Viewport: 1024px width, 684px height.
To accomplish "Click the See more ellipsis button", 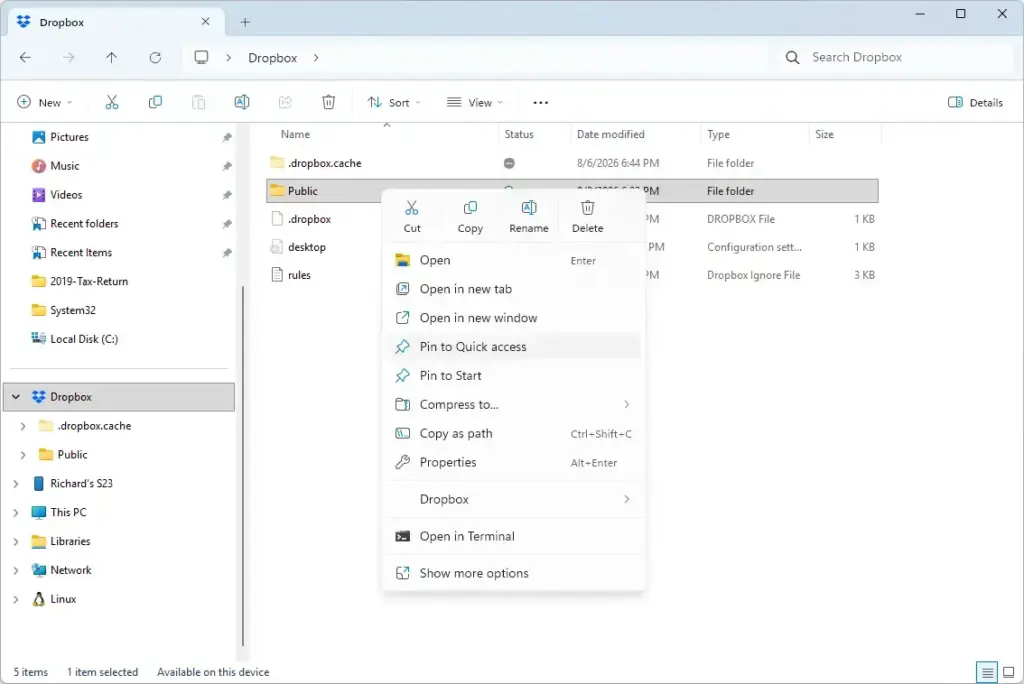I will click(540, 102).
